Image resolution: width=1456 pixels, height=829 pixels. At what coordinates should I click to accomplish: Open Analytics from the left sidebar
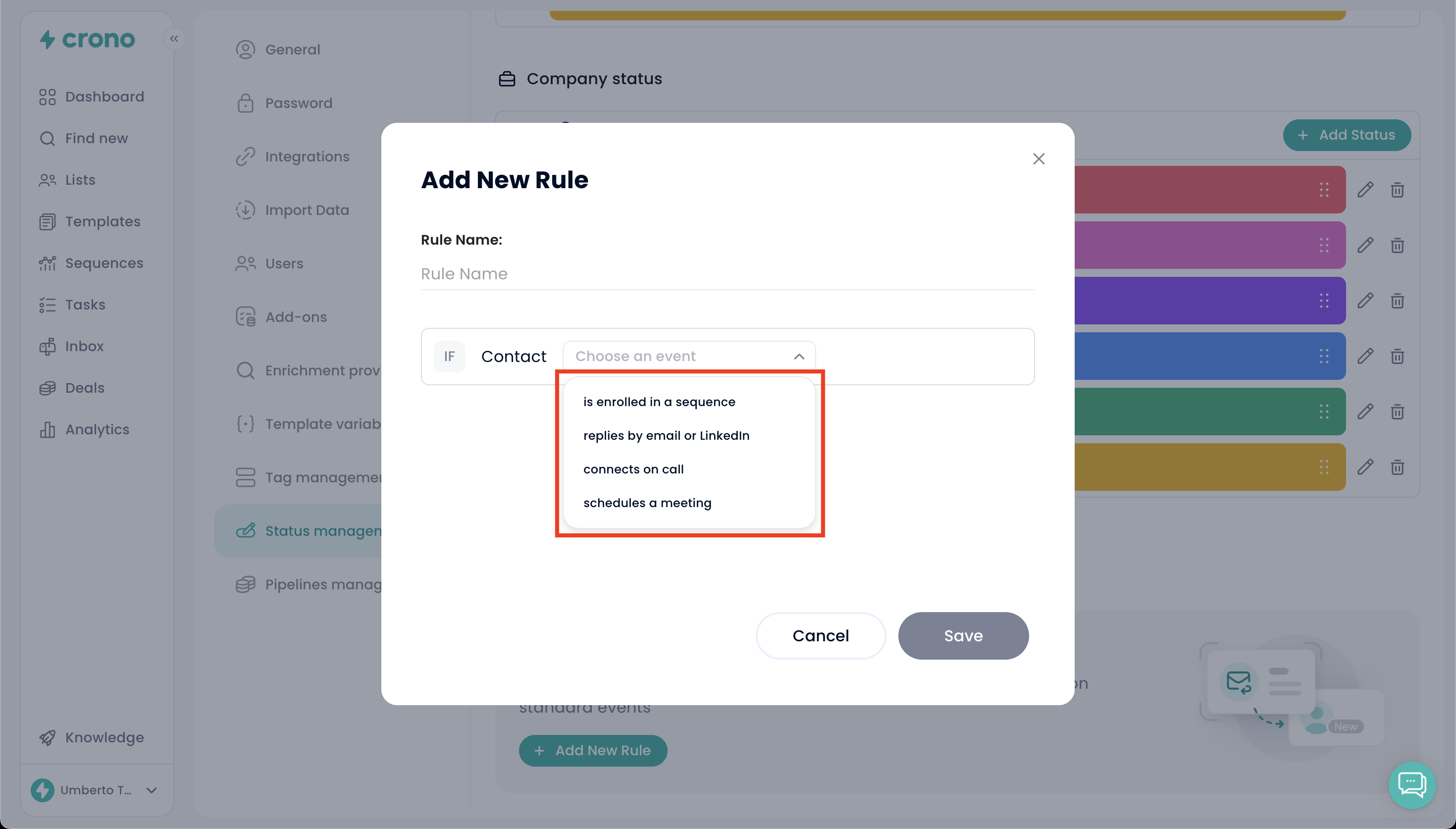pyautogui.click(x=97, y=429)
